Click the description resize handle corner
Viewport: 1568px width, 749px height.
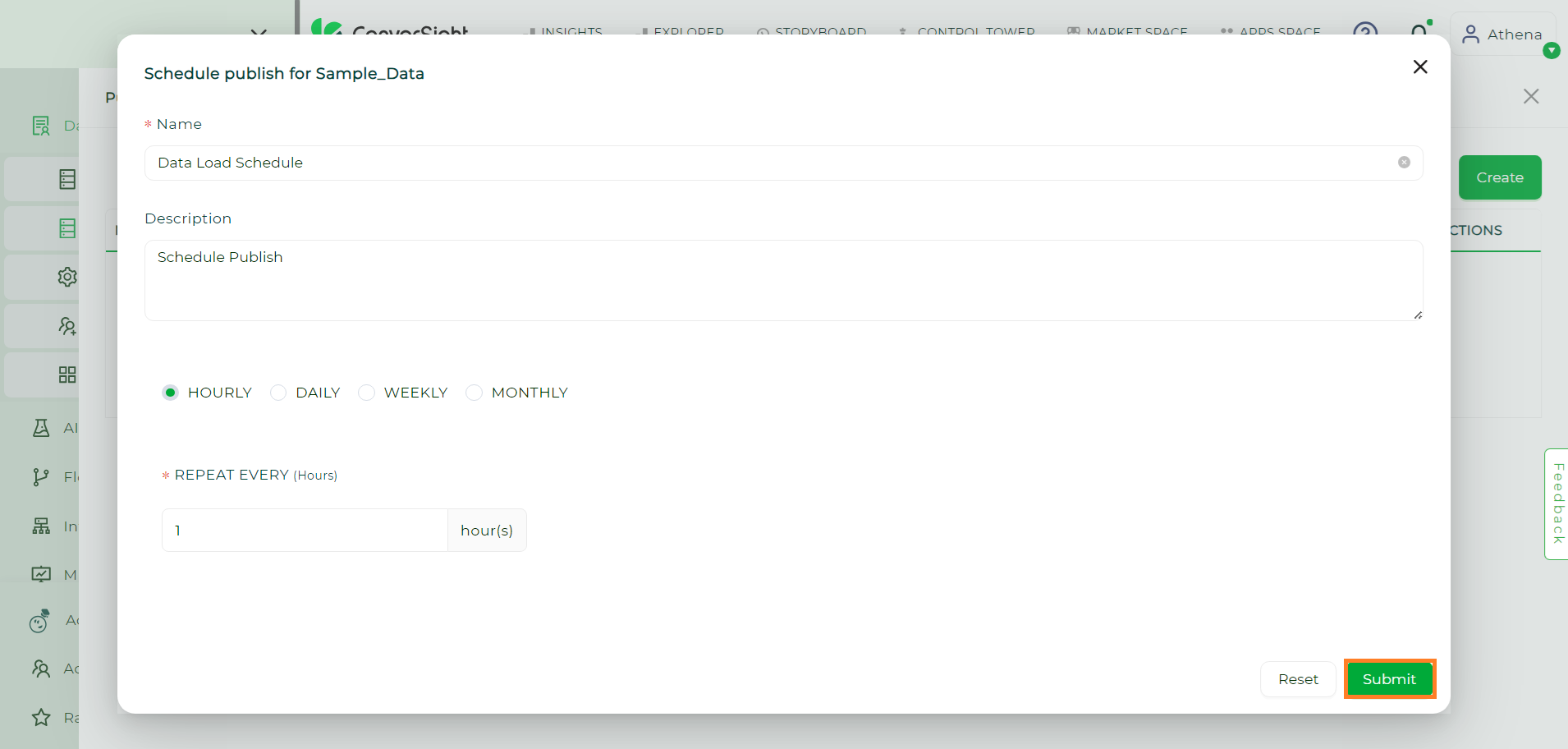coord(1418,315)
